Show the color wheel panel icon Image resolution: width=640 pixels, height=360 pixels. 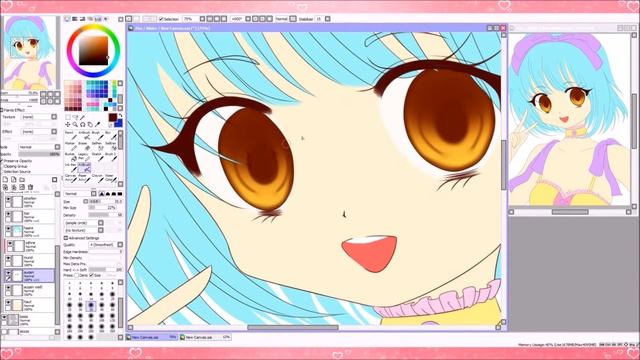[67, 19]
